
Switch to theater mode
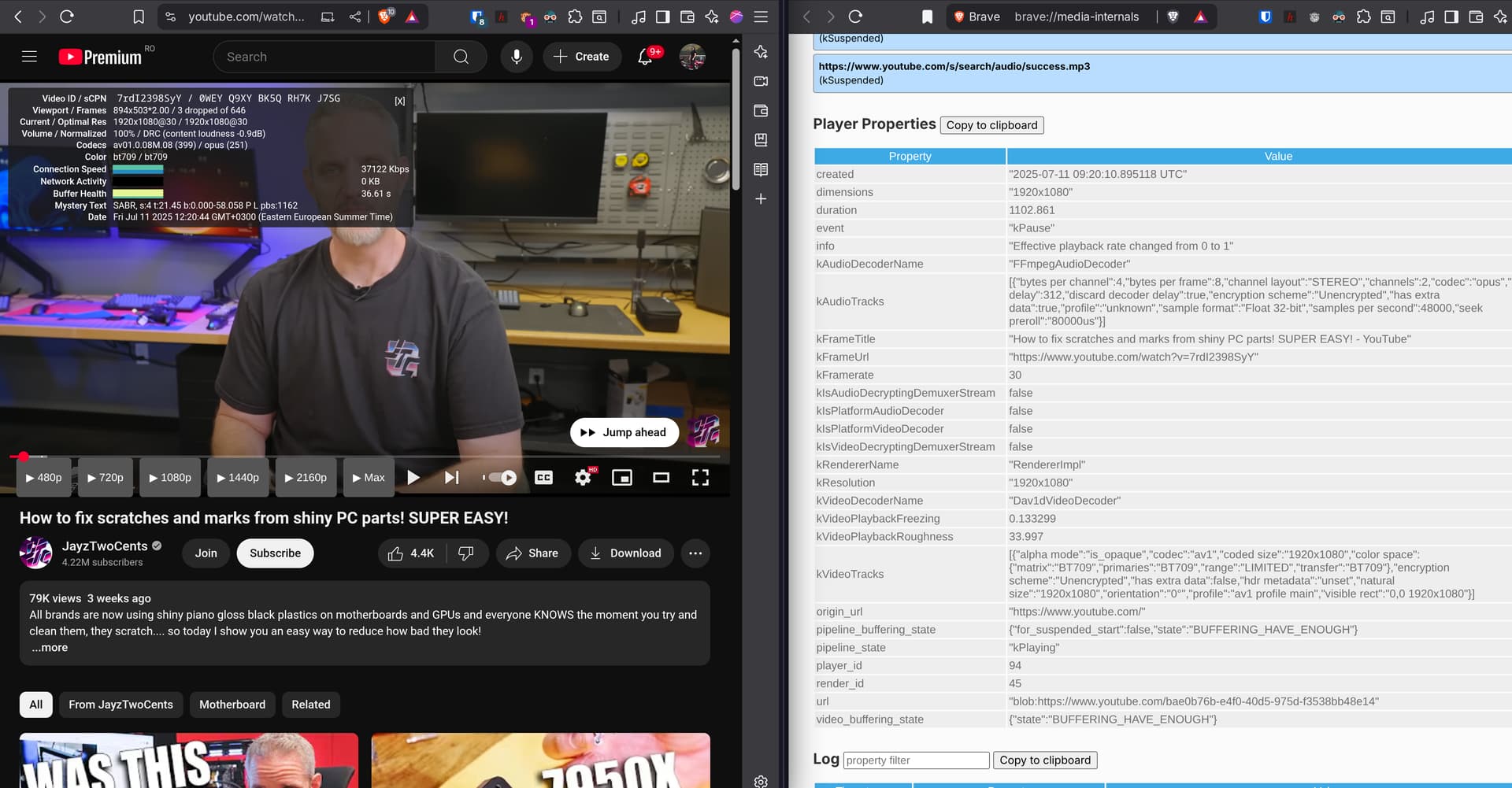pyautogui.click(x=661, y=478)
